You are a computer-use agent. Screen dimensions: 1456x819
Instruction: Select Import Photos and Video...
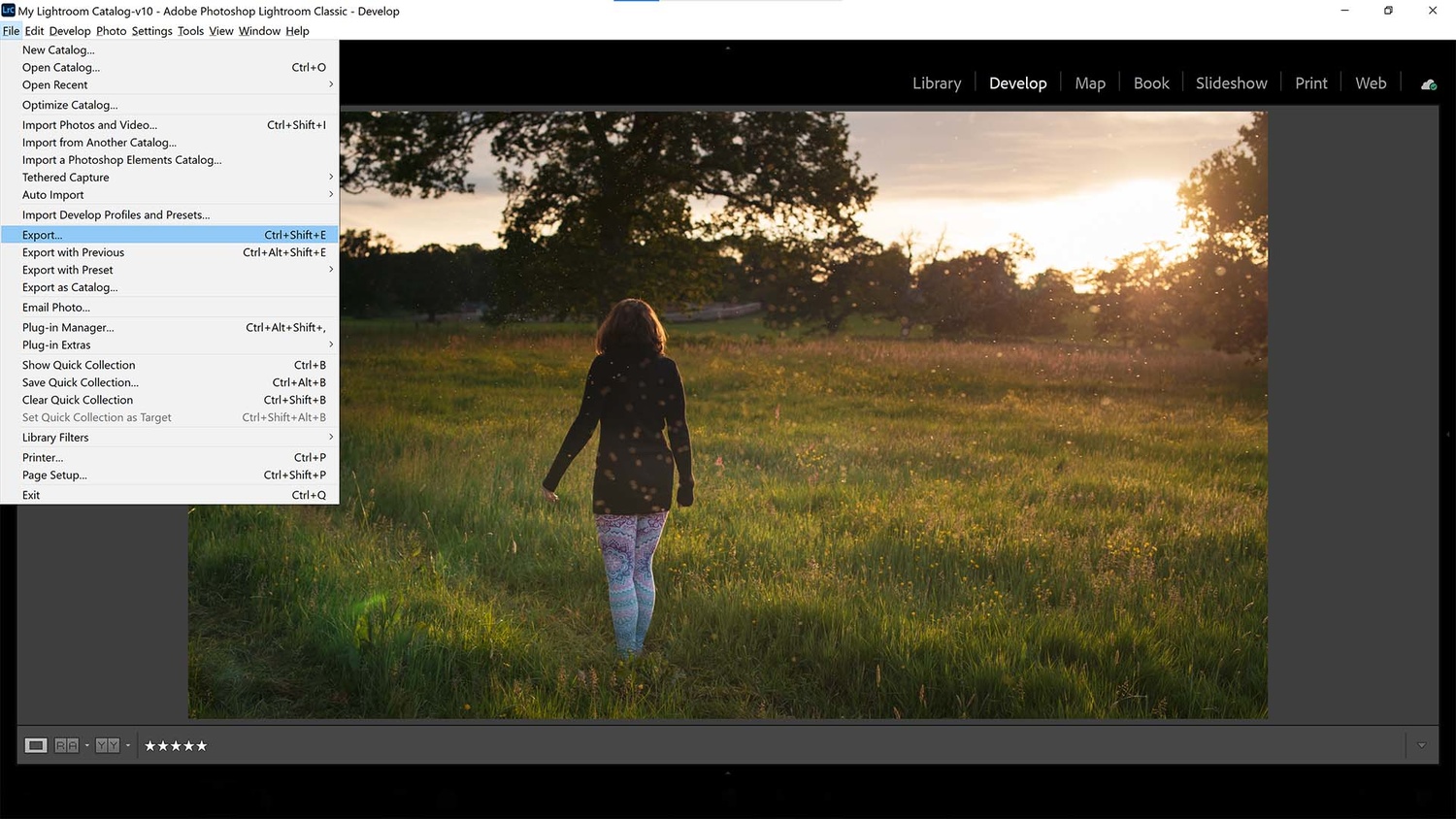coord(89,125)
